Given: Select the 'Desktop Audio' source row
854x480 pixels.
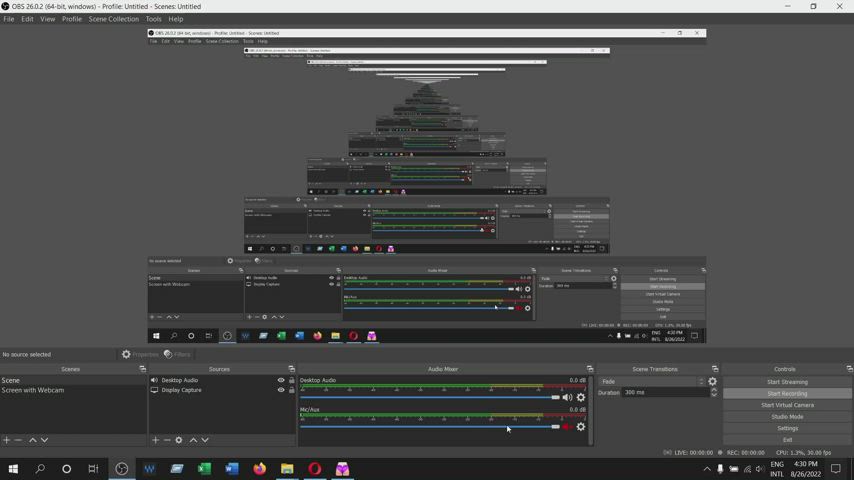Looking at the screenshot, I should [x=222, y=380].
